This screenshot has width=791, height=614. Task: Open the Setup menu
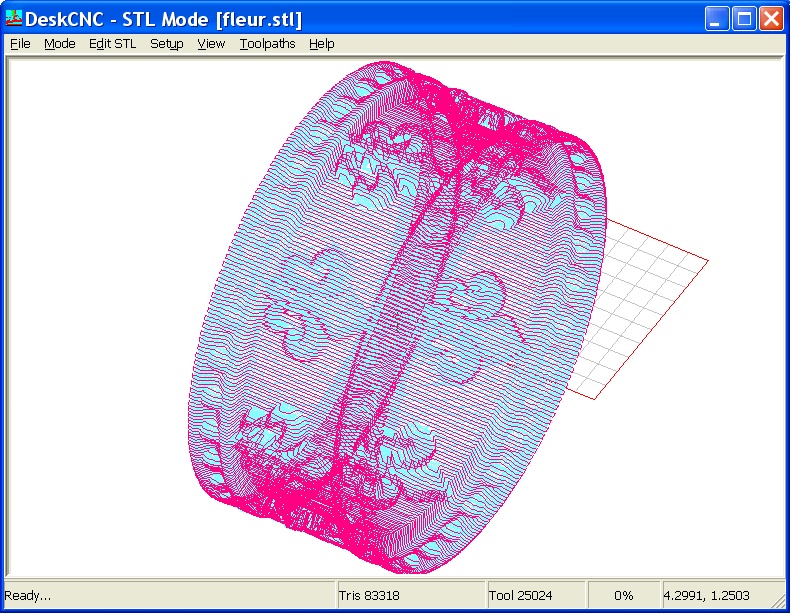pos(167,44)
